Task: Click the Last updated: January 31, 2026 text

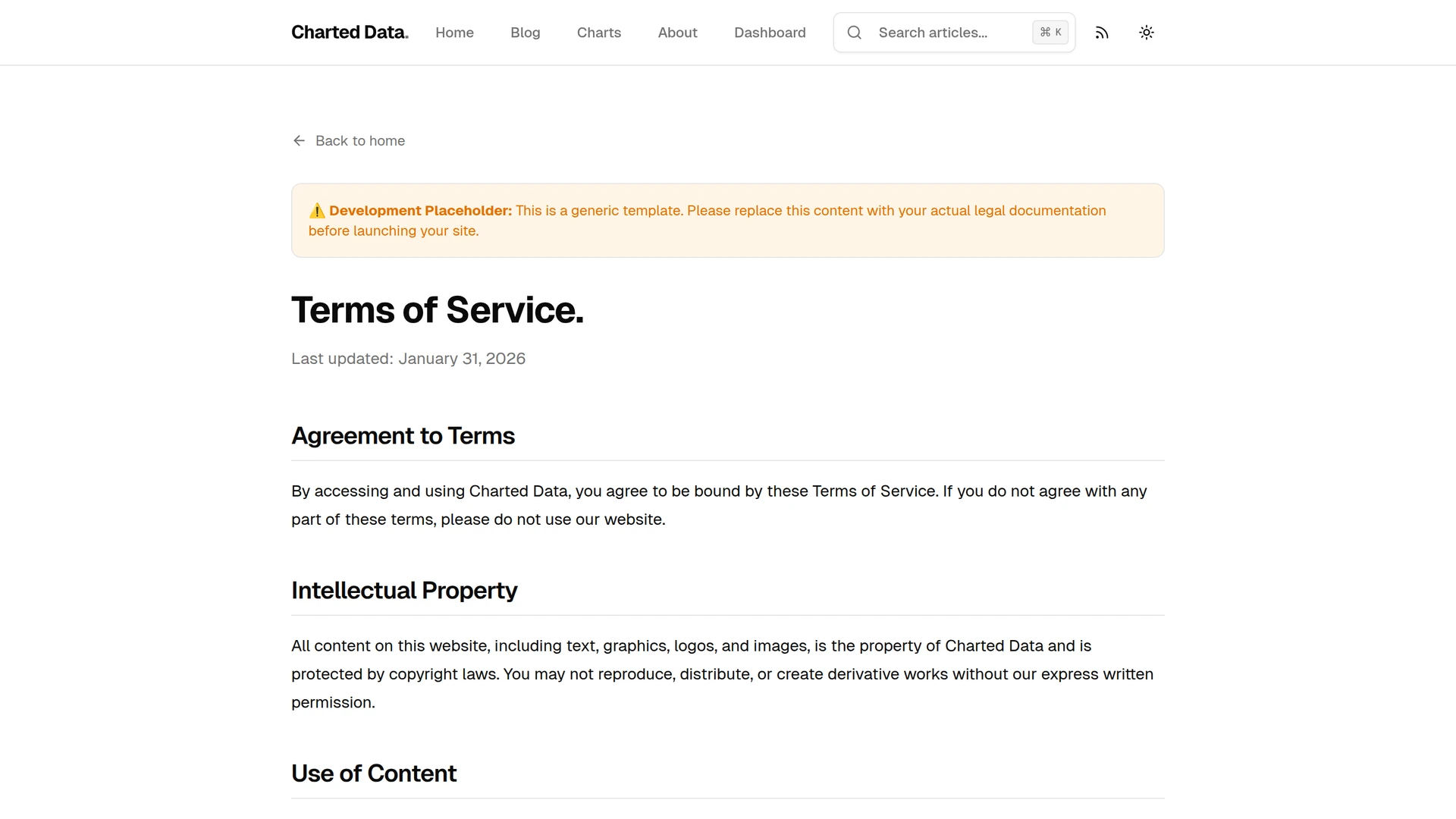Action: pos(408,359)
